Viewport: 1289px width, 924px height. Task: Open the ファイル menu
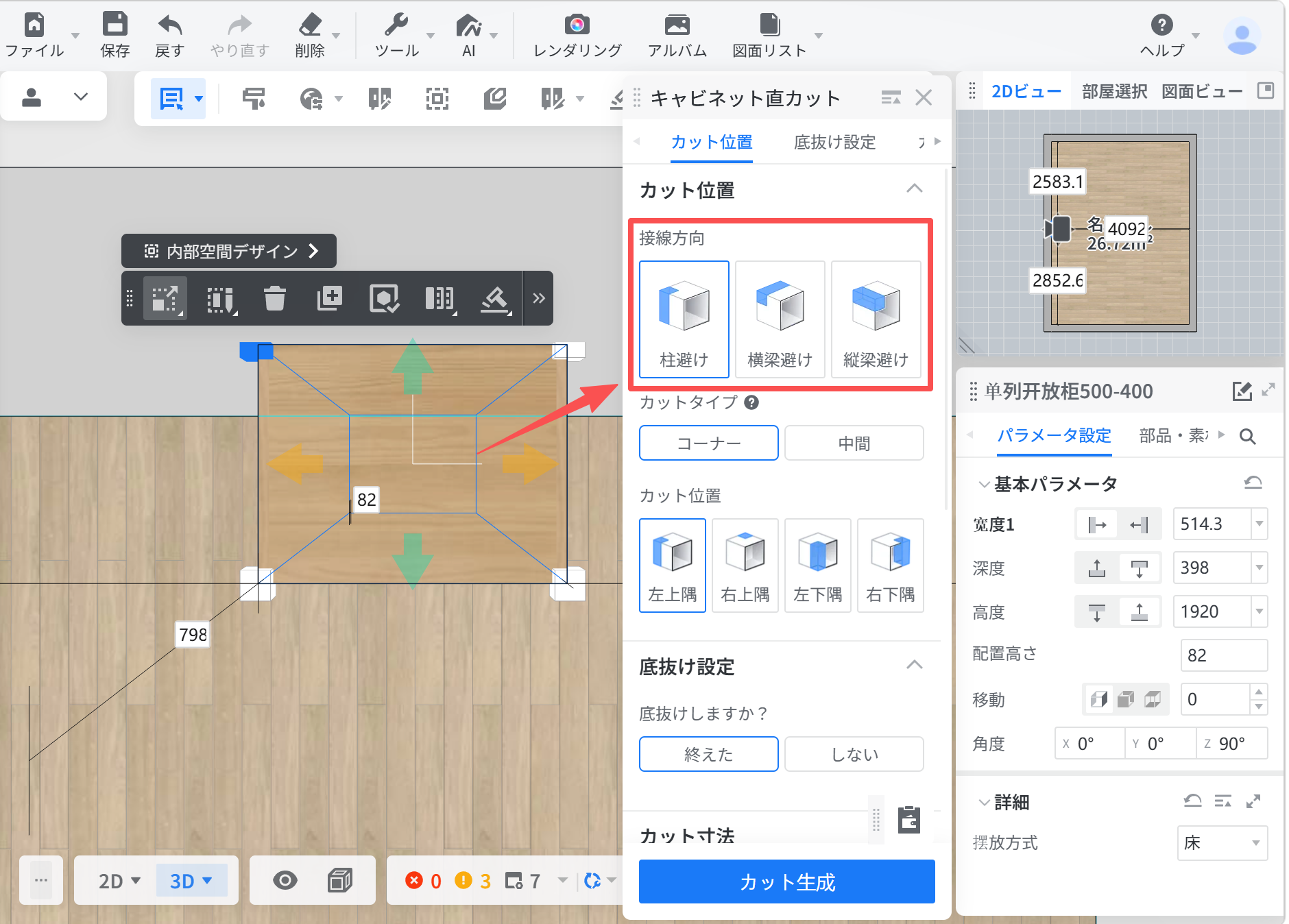[34, 35]
